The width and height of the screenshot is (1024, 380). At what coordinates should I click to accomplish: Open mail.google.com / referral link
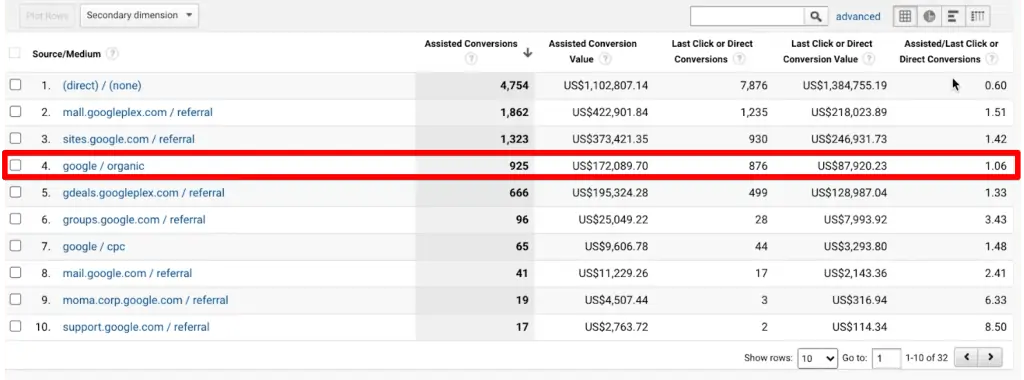127,274
